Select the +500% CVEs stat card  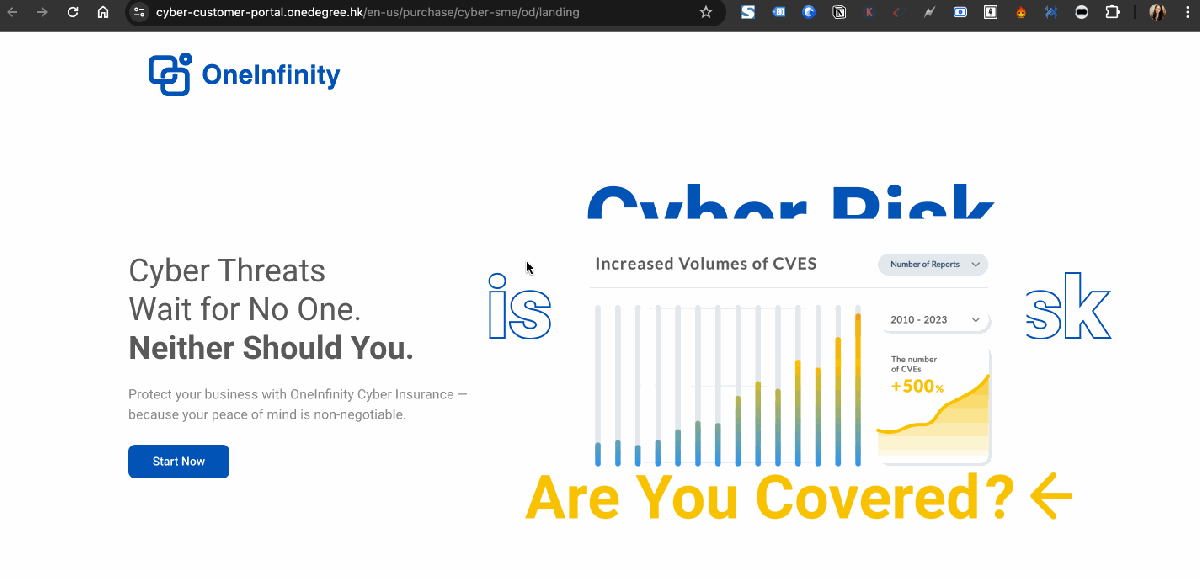click(932, 405)
